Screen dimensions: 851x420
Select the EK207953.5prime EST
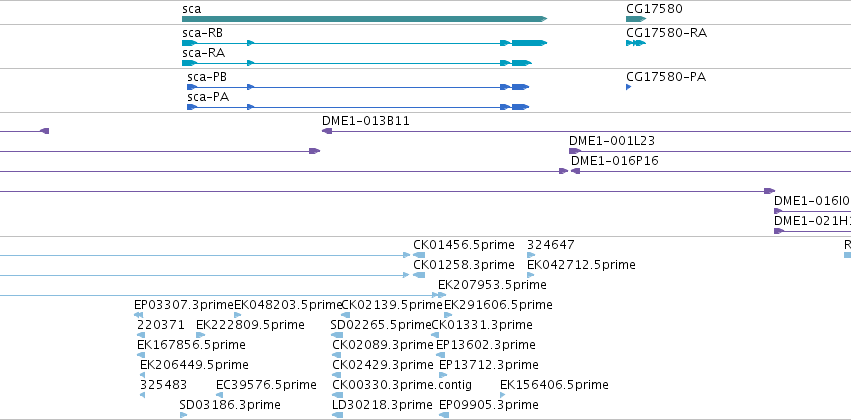442,295
